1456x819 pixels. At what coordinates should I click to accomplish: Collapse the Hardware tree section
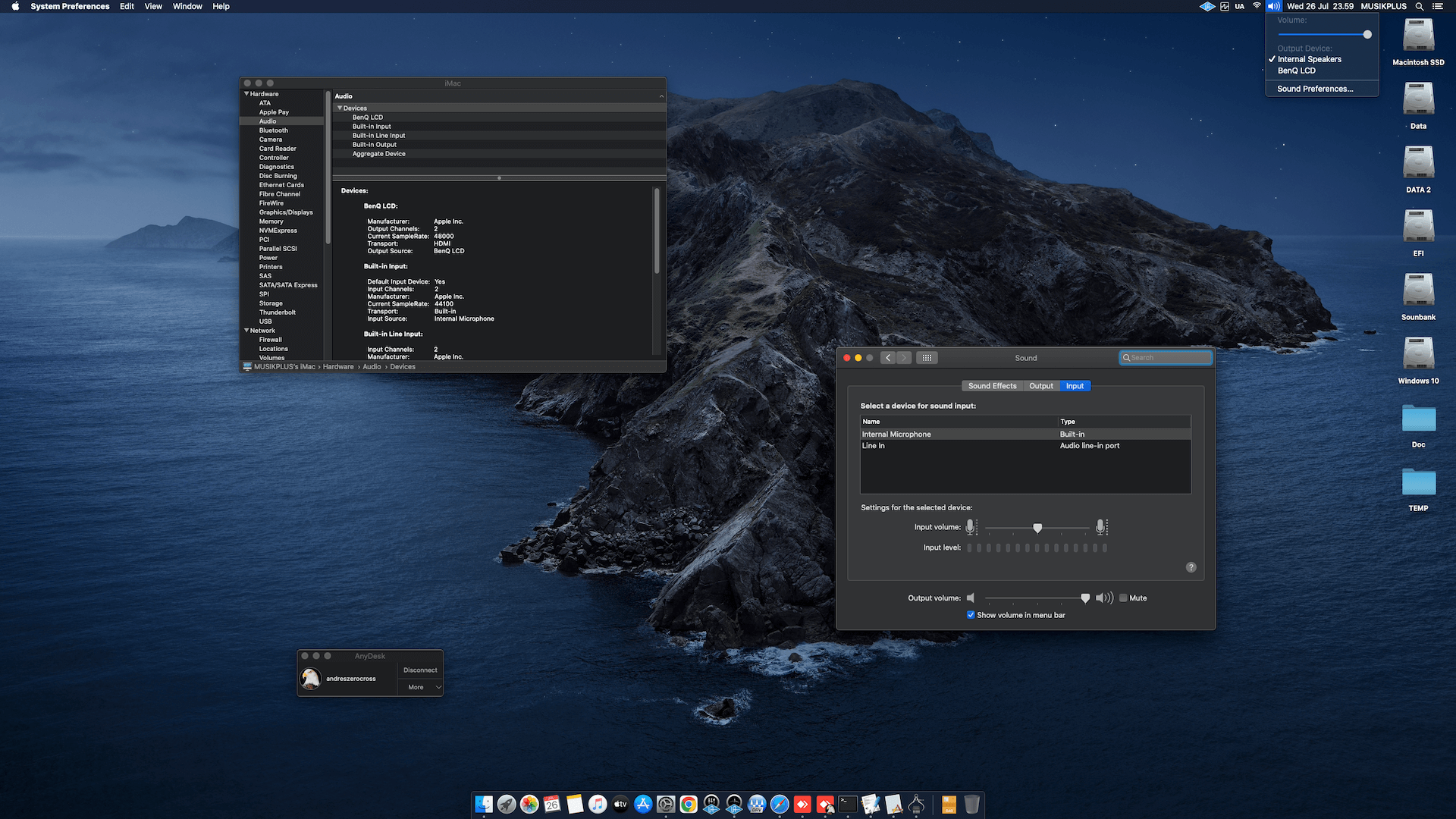pos(246,94)
